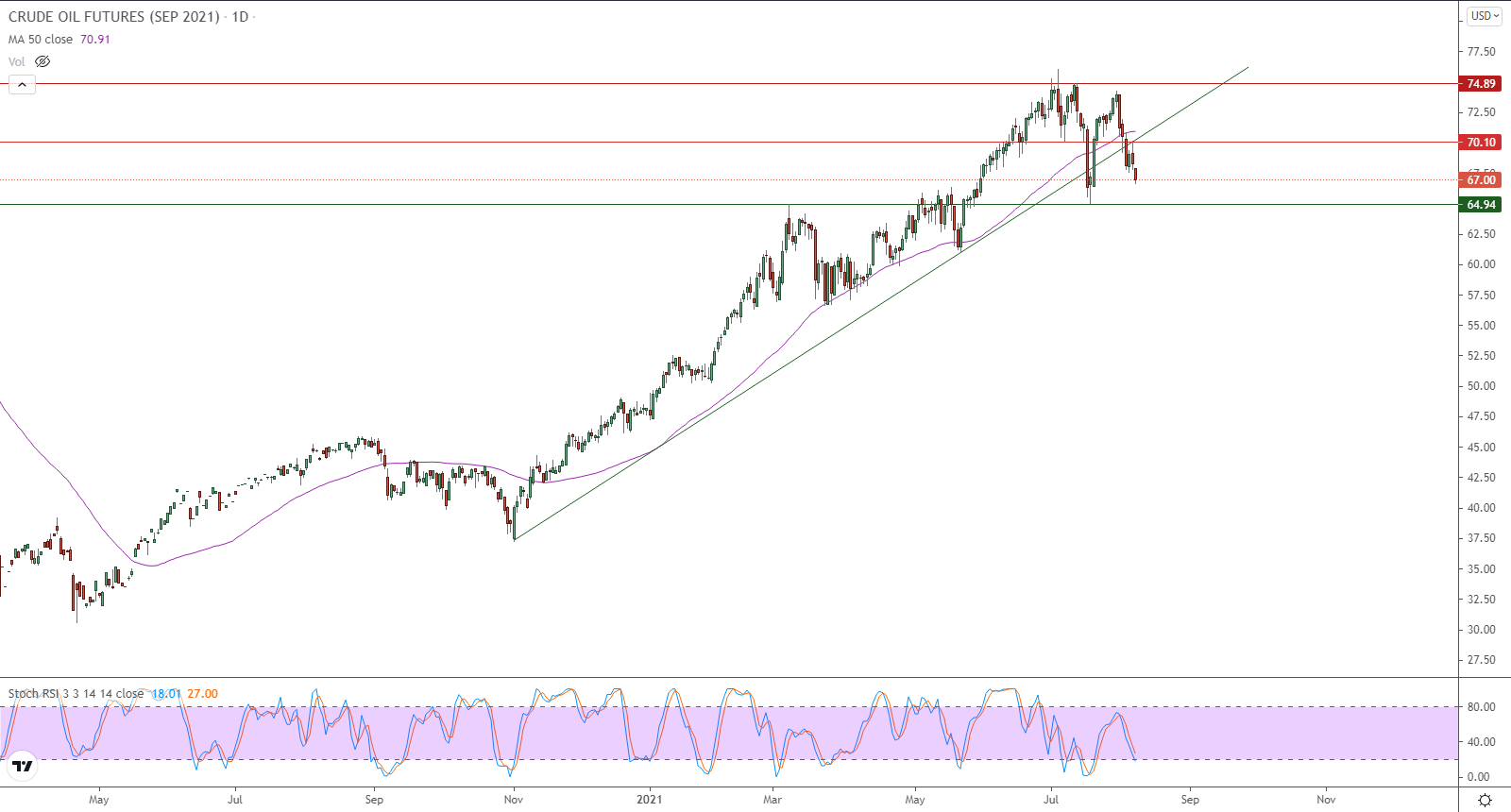Click the 52.50 price scale value
This screenshot has width=1511, height=812.
(x=1481, y=356)
